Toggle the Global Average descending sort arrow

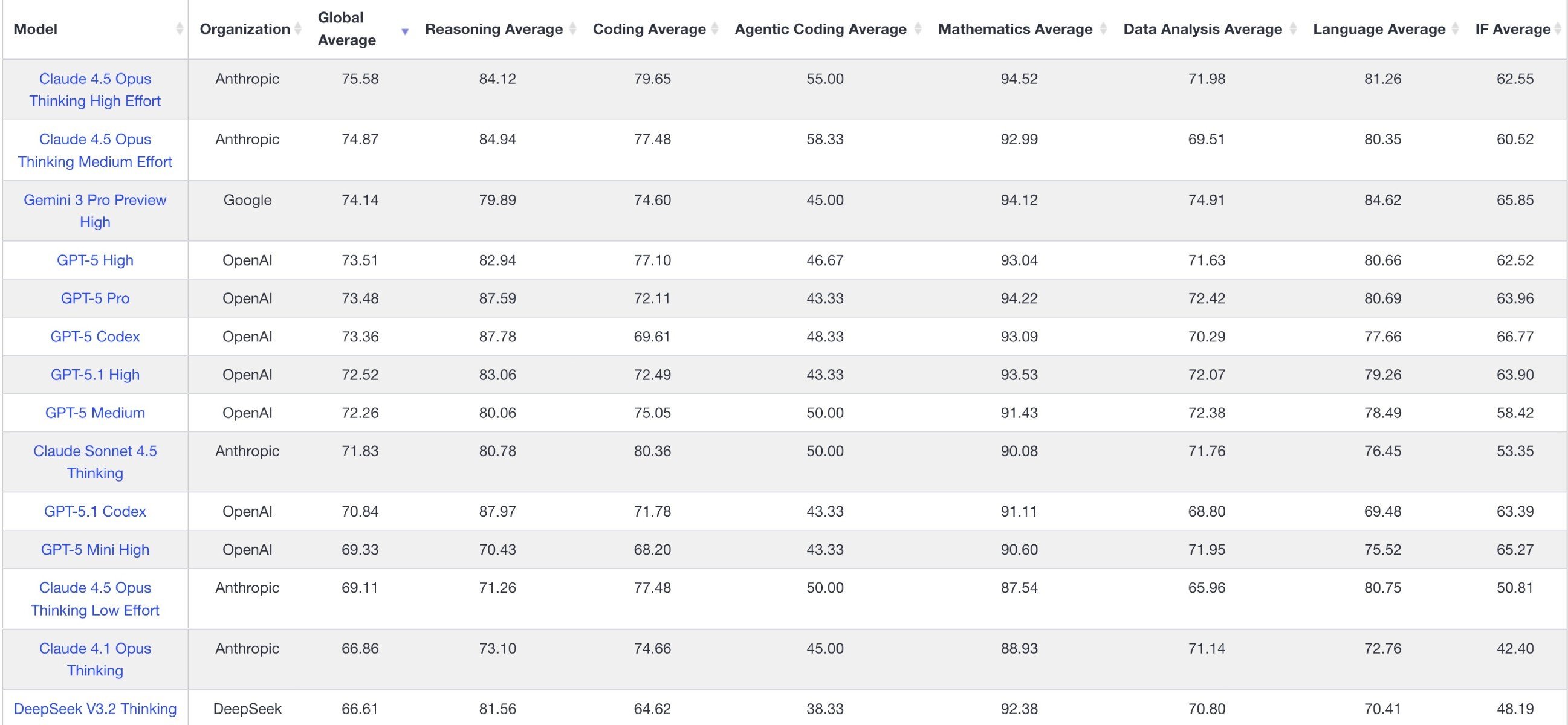click(x=405, y=31)
